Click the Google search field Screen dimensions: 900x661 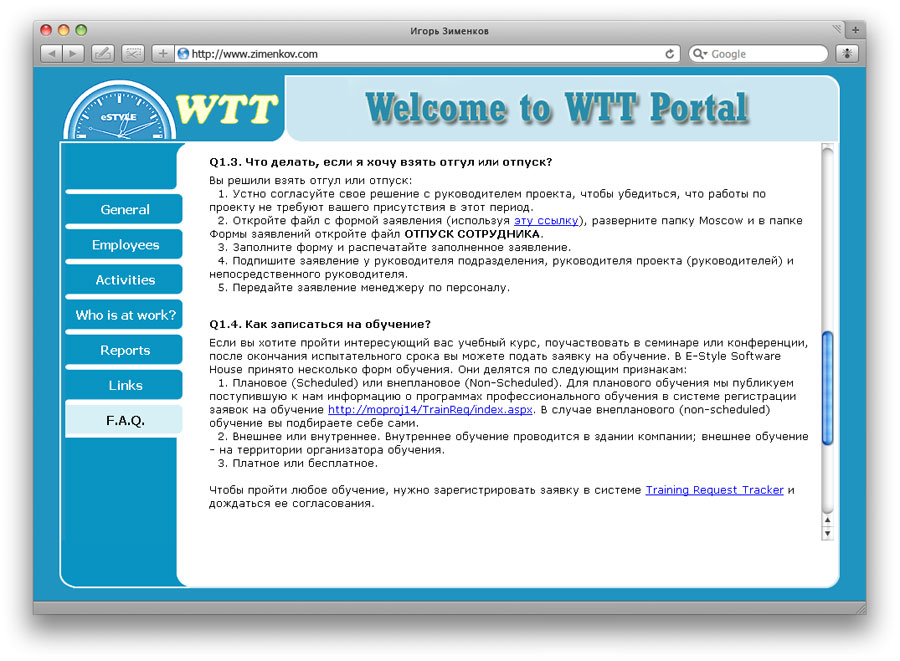(758, 53)
